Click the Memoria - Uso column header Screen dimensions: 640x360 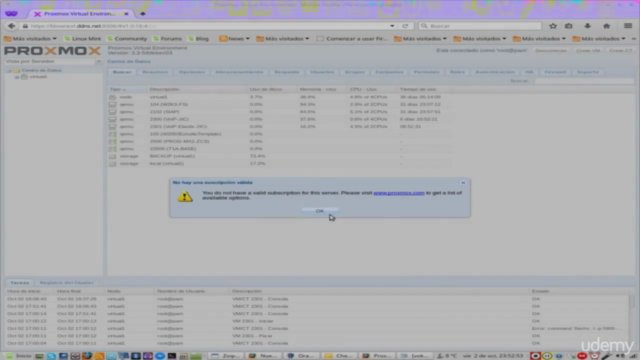(x=323, y=89)
